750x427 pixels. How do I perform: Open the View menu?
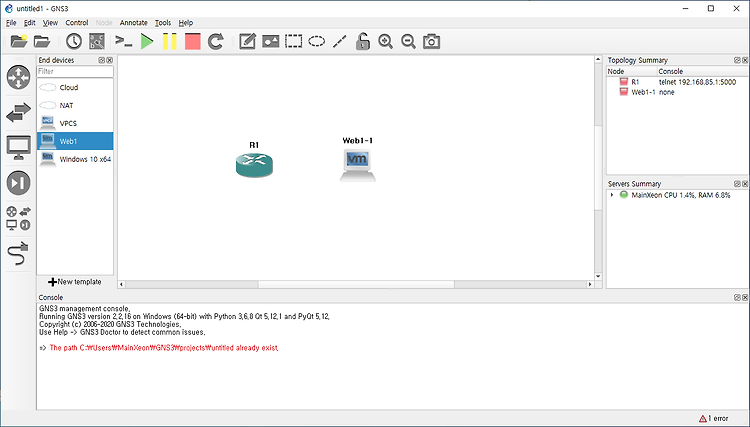tap(50, 22)
